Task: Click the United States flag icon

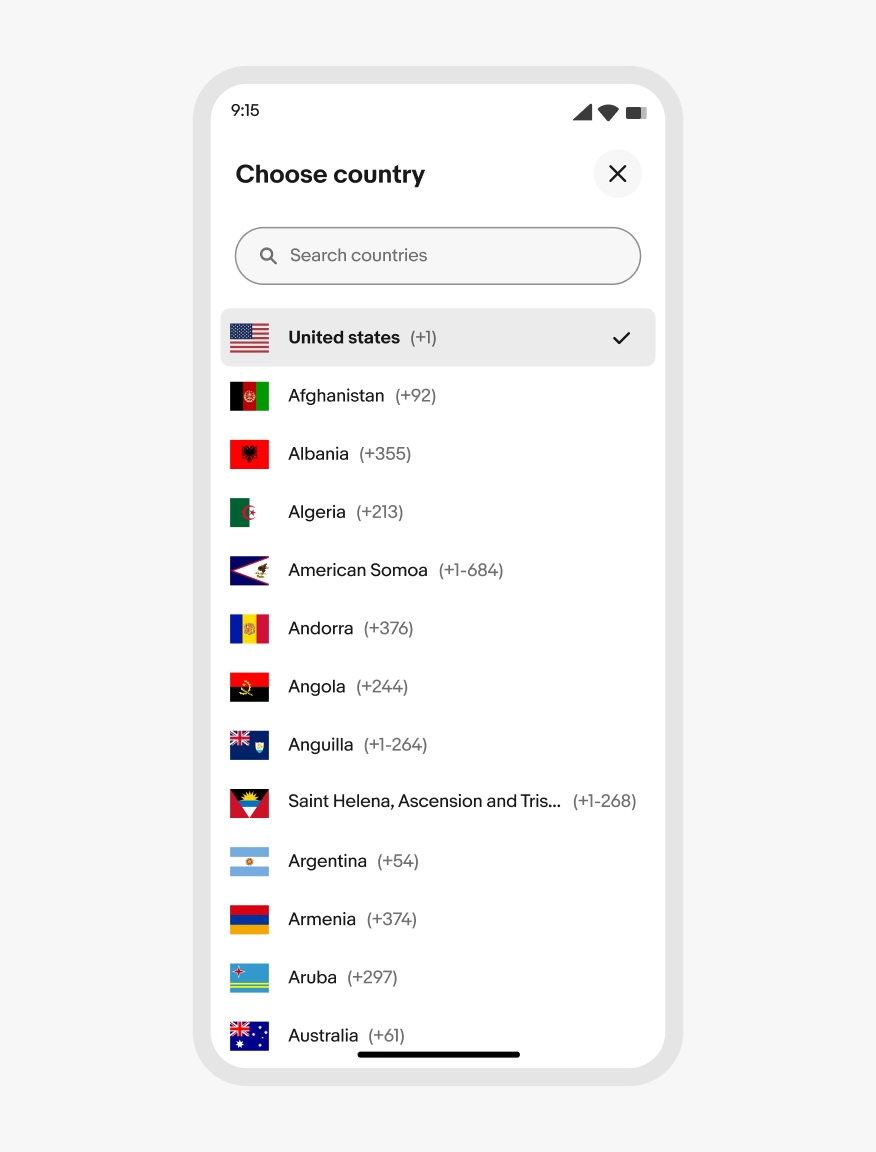Action: (249, 338)
